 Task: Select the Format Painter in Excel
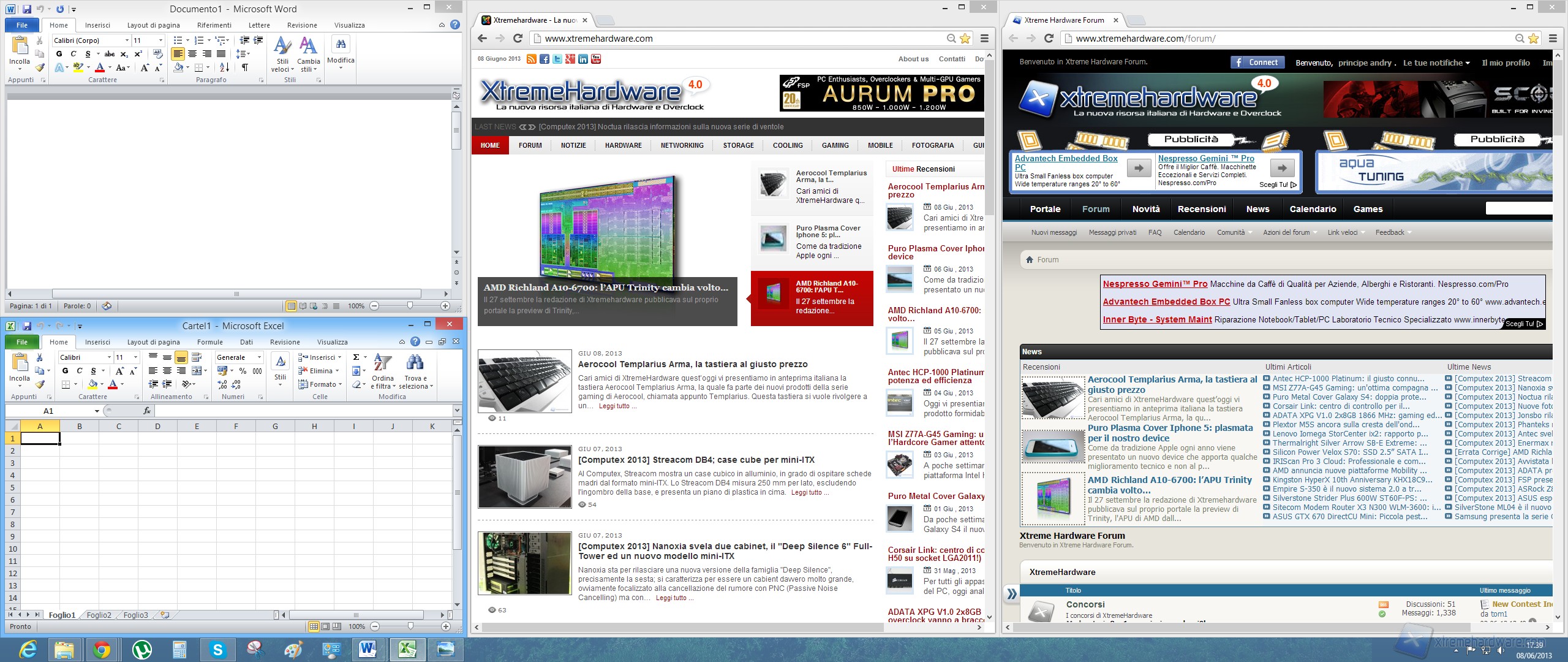point(40,384)
